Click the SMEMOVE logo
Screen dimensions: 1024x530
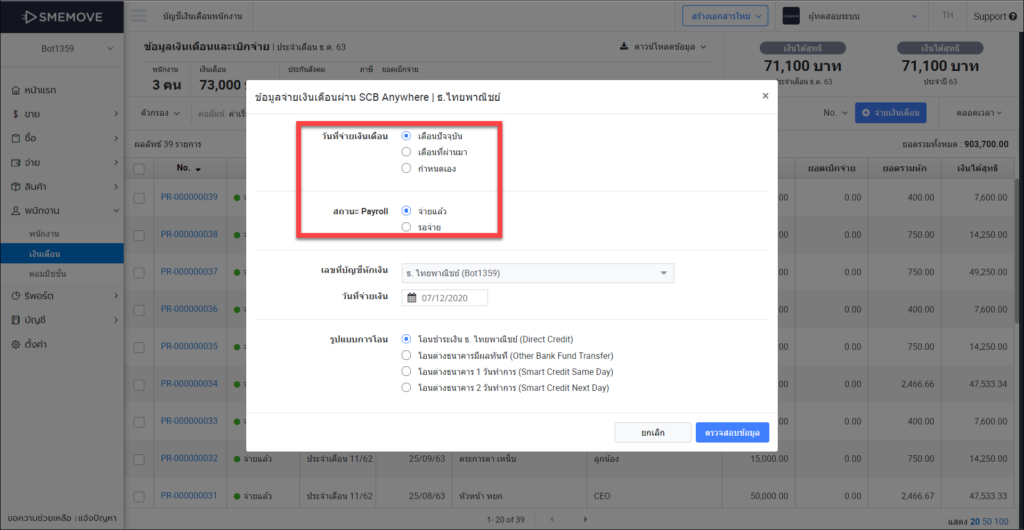pos(61,16)
